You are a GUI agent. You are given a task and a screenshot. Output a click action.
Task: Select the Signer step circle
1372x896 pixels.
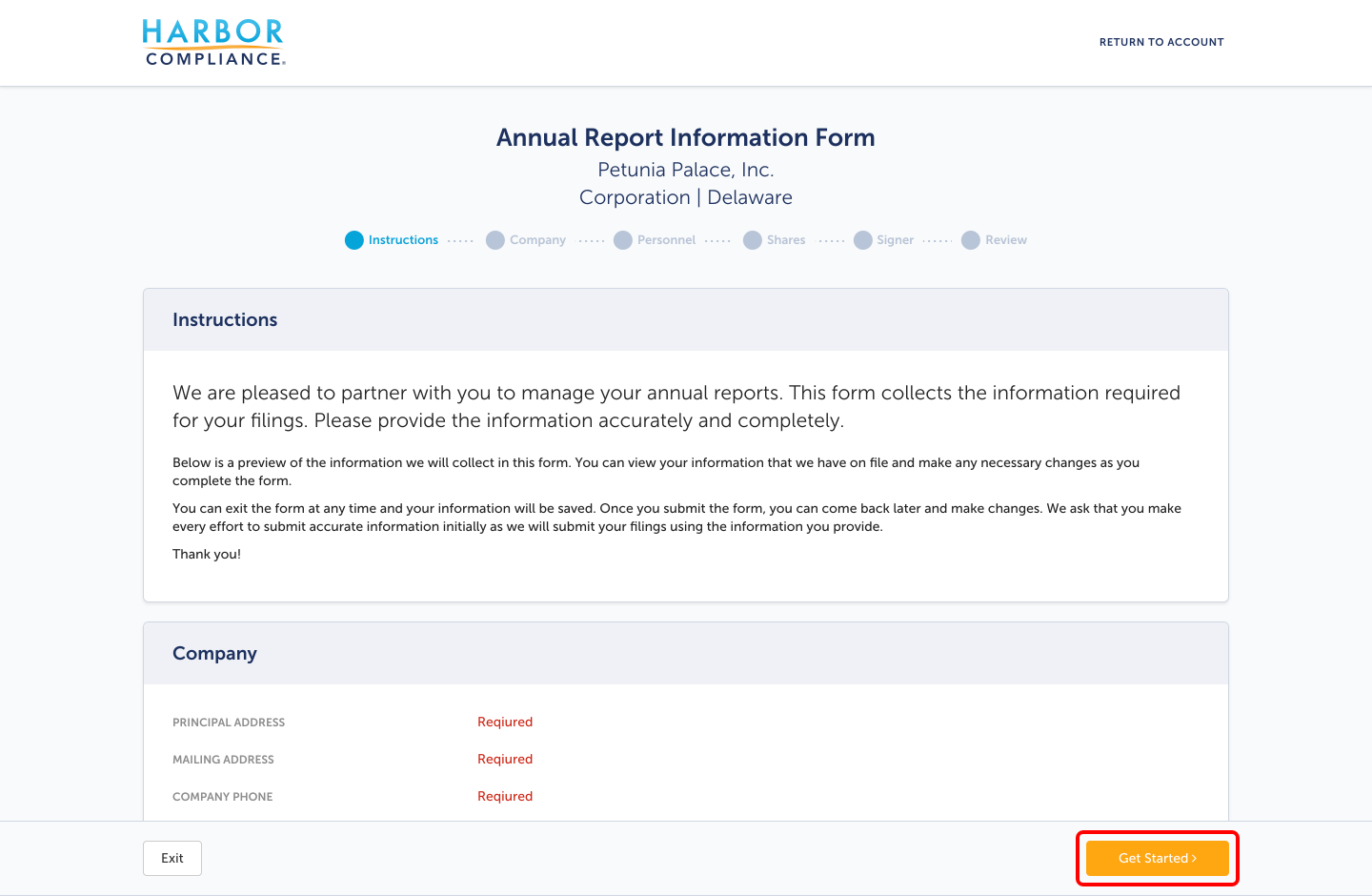[863, 240]
